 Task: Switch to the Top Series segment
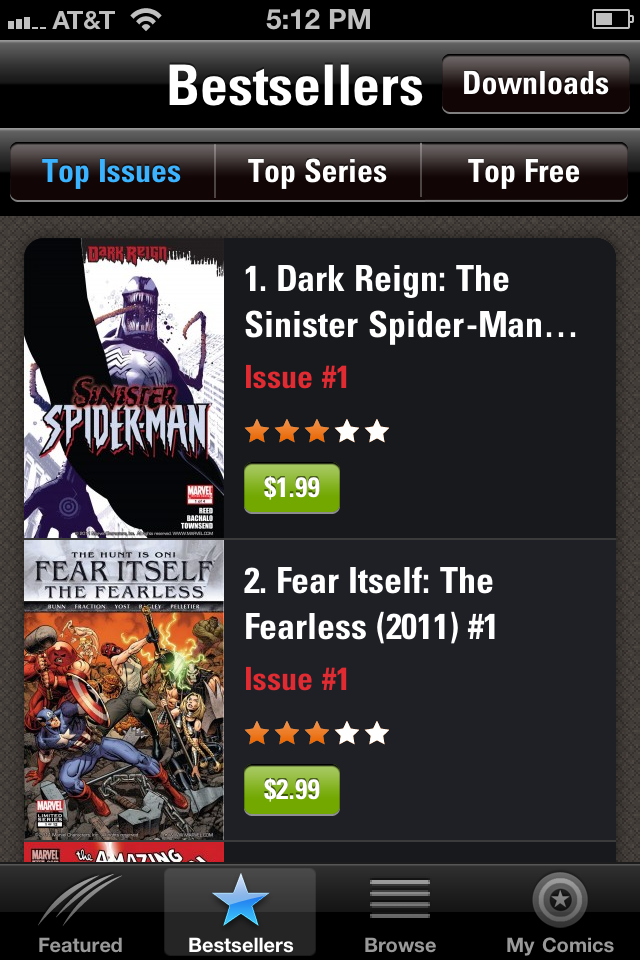pyautogui.click(x=318, y=171)
